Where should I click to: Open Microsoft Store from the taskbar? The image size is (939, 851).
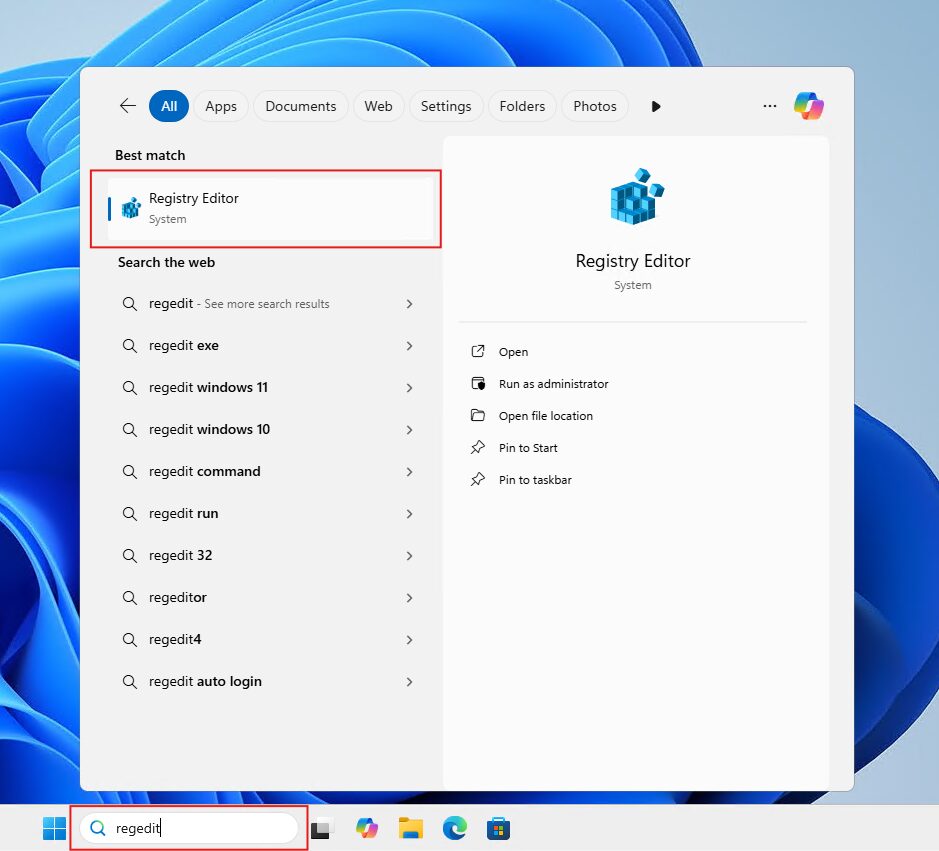point(498,828)
